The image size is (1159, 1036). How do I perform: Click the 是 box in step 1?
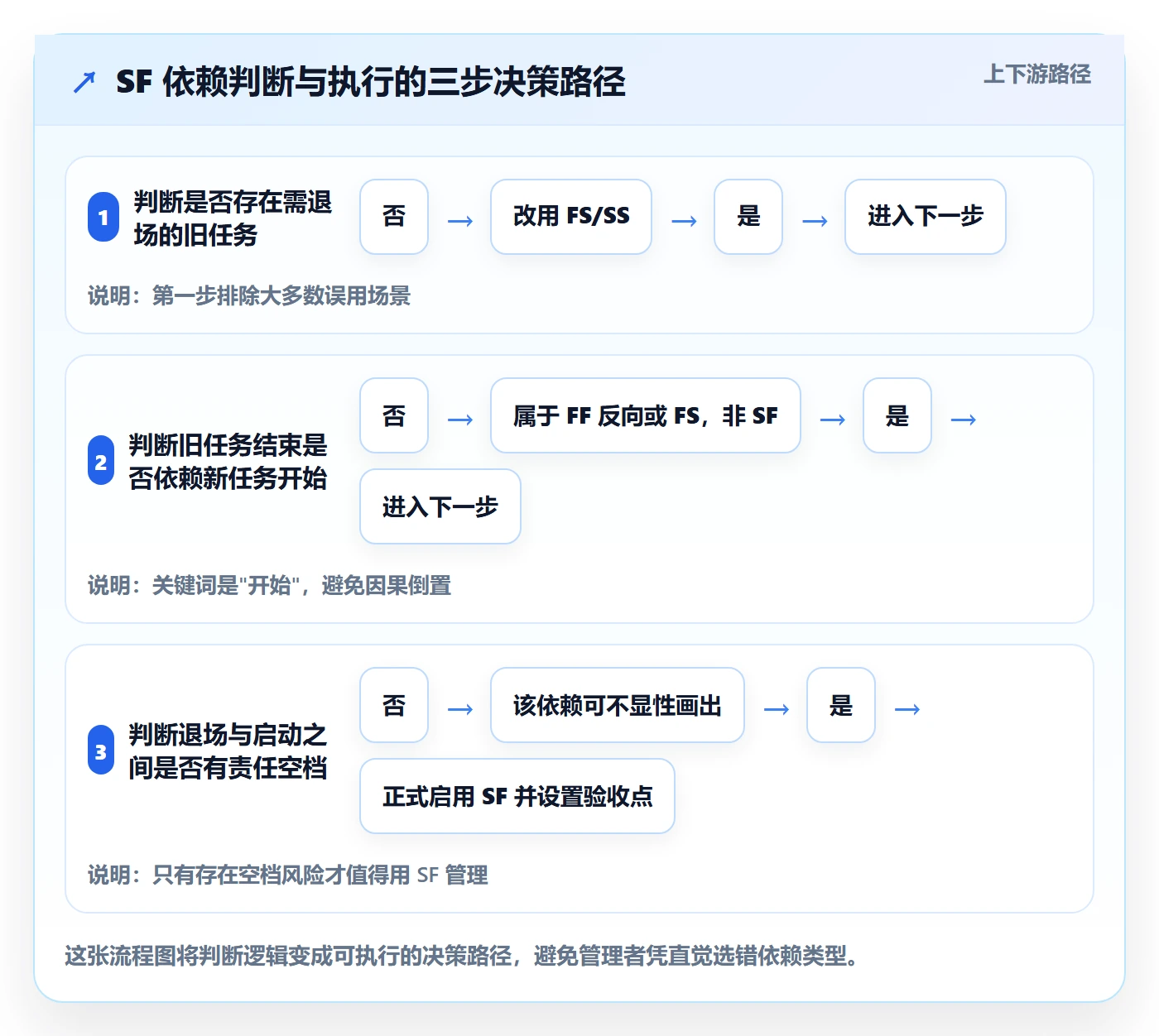[x=748, y=217]
